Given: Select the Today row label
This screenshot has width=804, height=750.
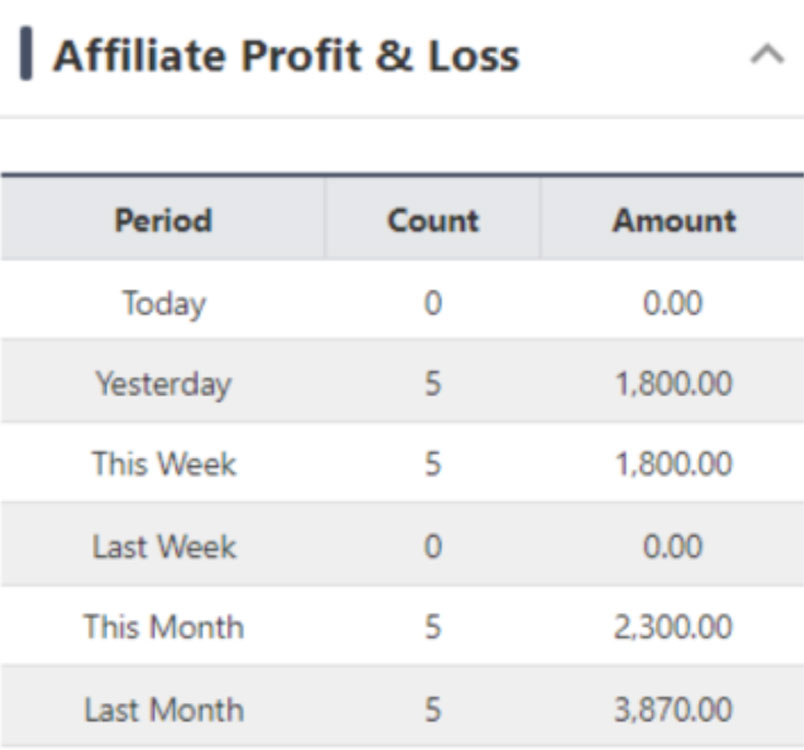Looking at the screenshot, I should (163, 302).
